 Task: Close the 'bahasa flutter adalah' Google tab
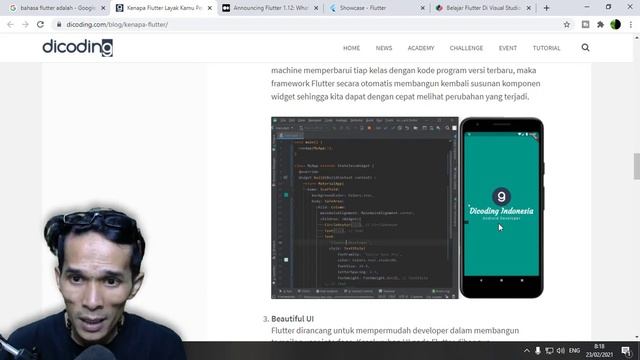103,8
